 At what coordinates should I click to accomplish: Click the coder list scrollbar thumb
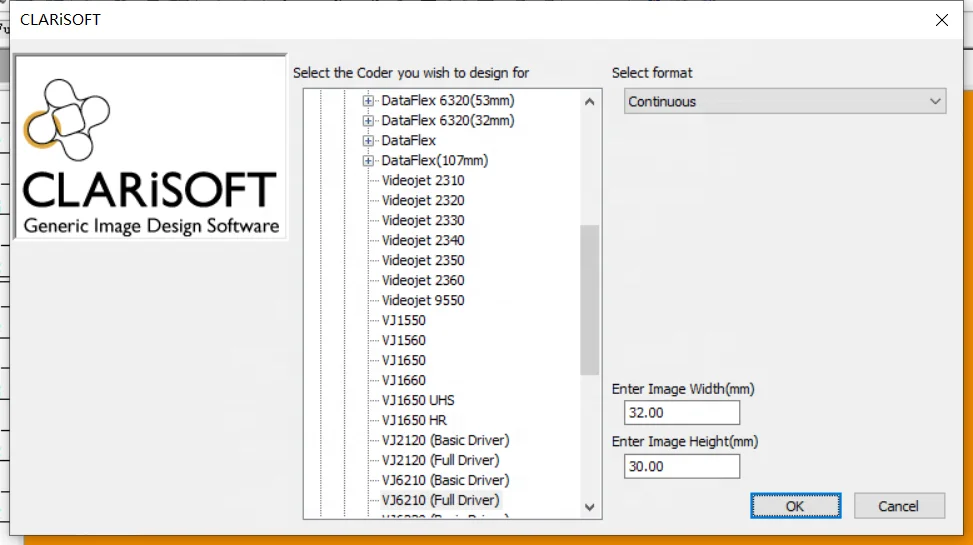(590, 300)
